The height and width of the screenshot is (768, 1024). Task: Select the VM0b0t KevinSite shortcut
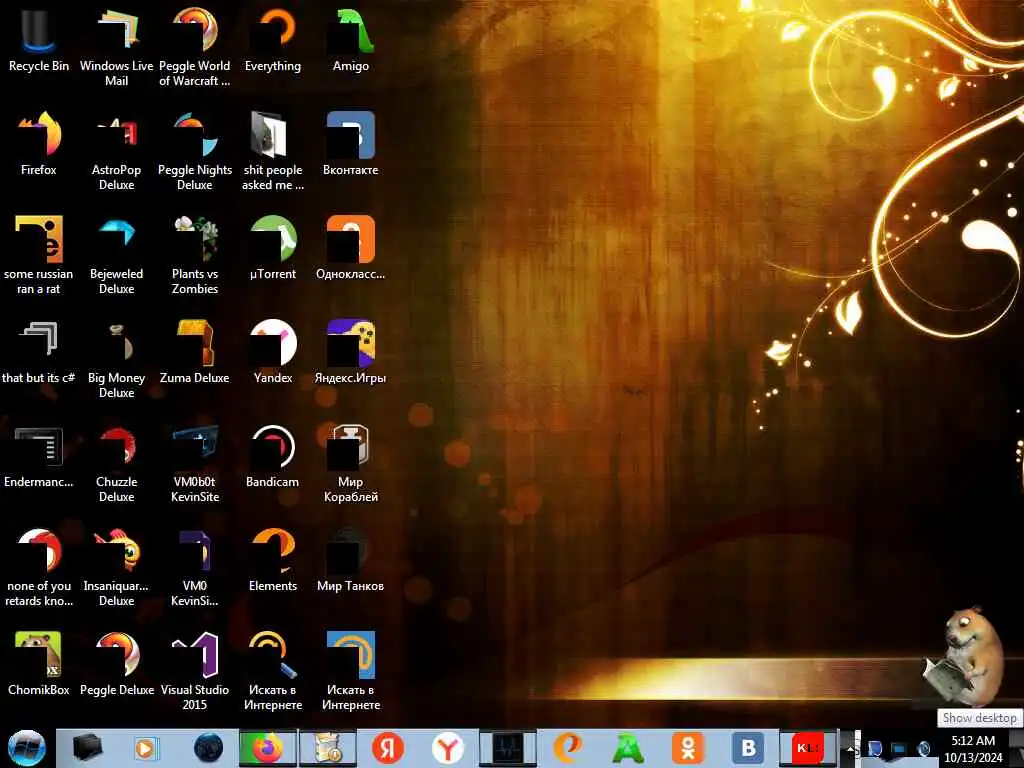(195, 462)
